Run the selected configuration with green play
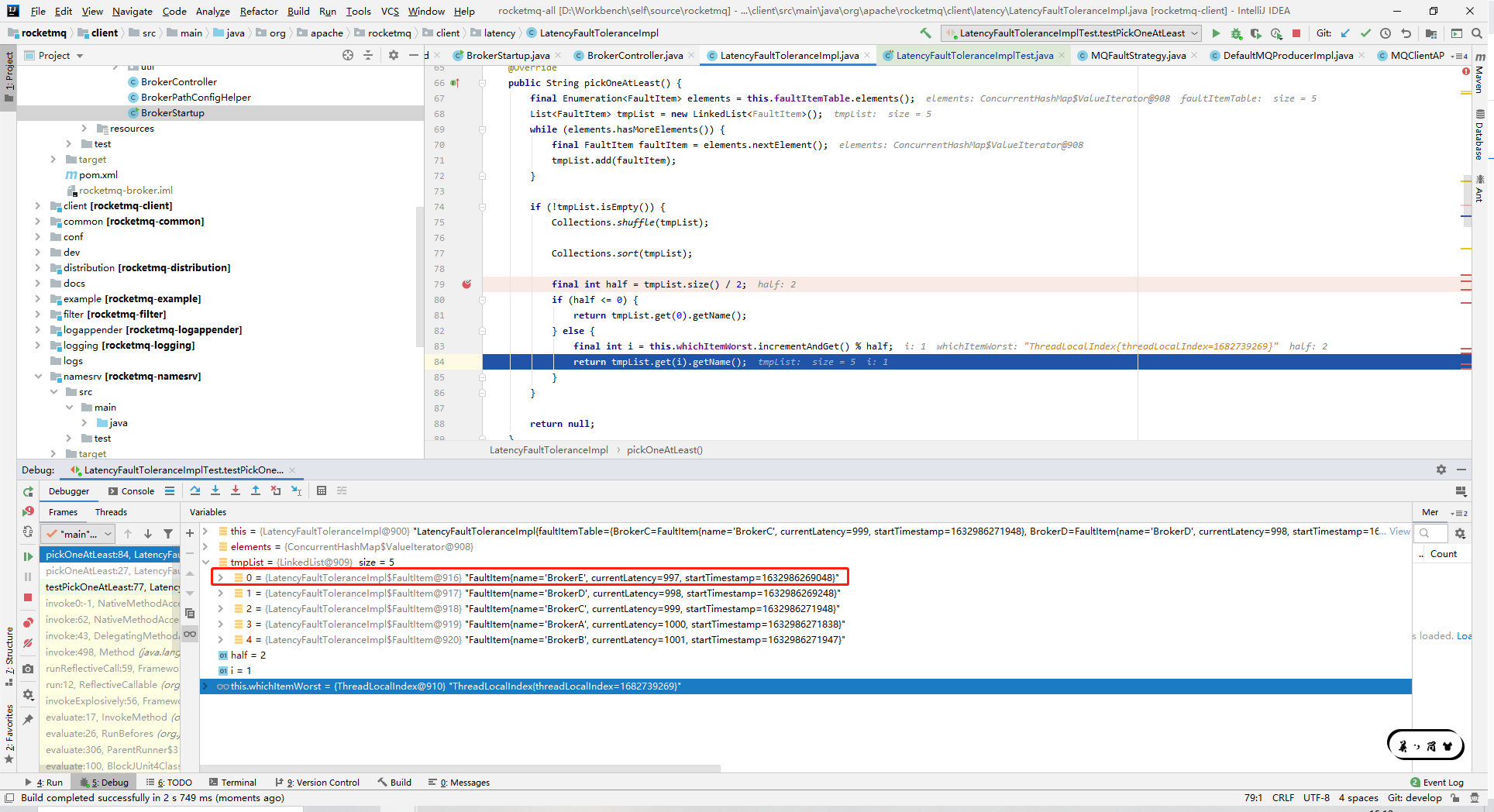The width and height of the screenshot is (1494, 812). pyautogui.click(x=1216, y=33)
